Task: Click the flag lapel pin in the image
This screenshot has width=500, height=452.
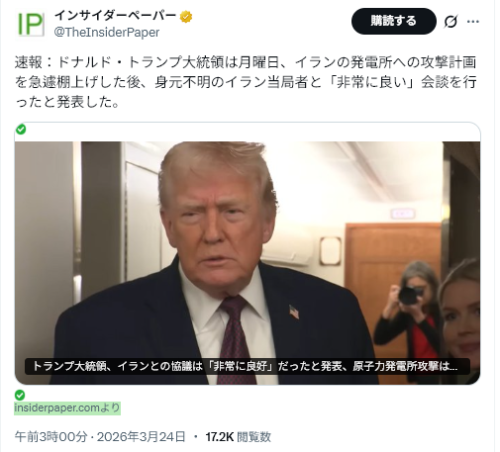Action: 294,312
